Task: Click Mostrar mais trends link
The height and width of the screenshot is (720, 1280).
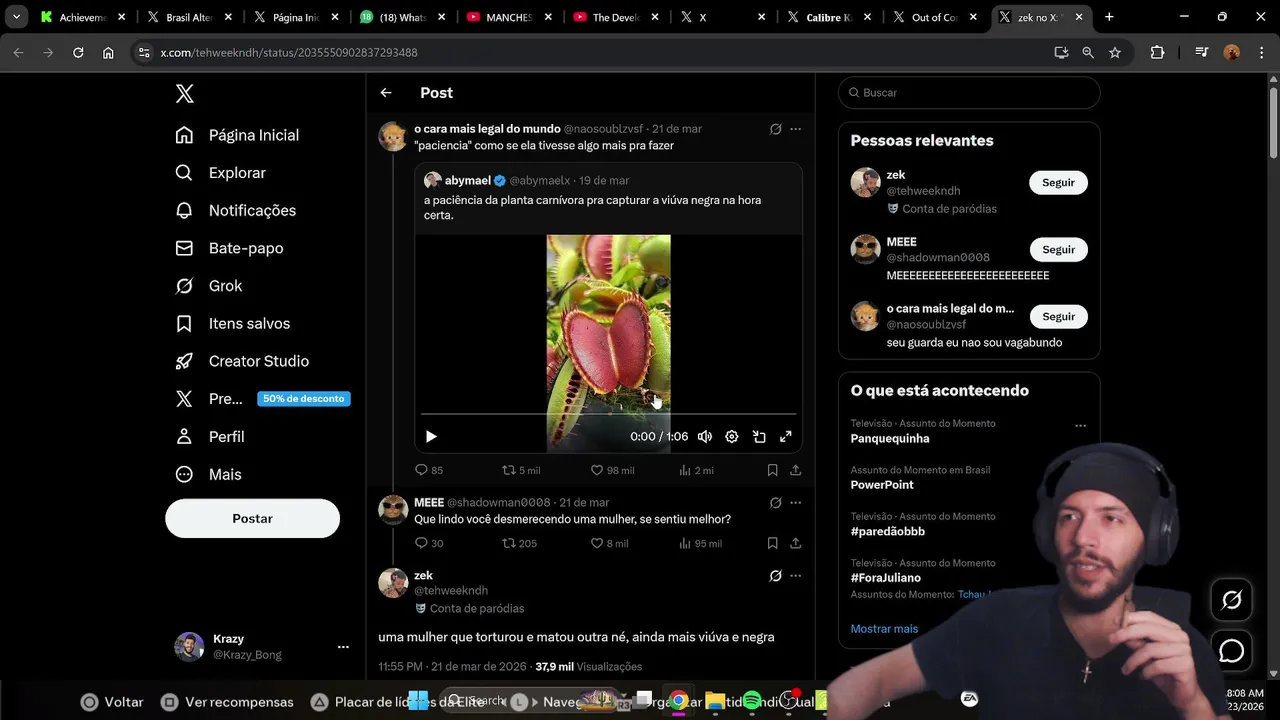Action: tap(884, 629)
